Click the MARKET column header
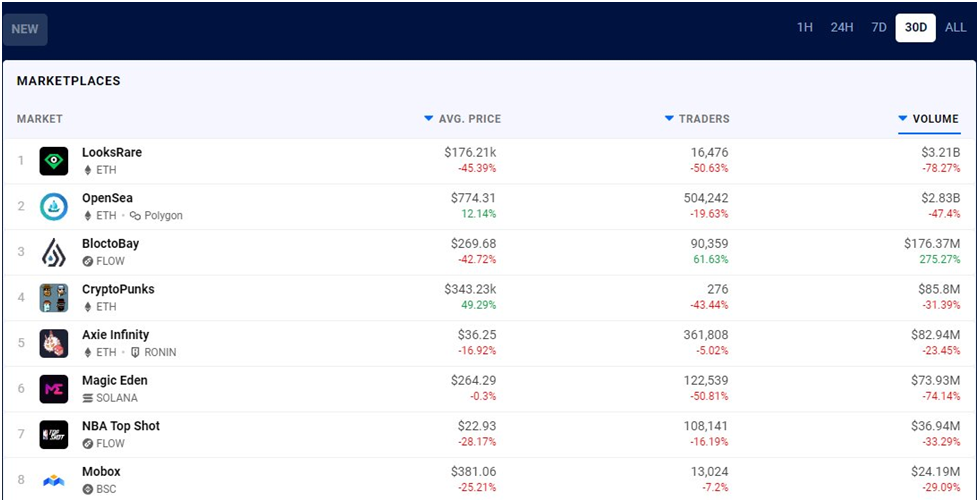This screenshot has height=502, width=979. pos(40,119)
